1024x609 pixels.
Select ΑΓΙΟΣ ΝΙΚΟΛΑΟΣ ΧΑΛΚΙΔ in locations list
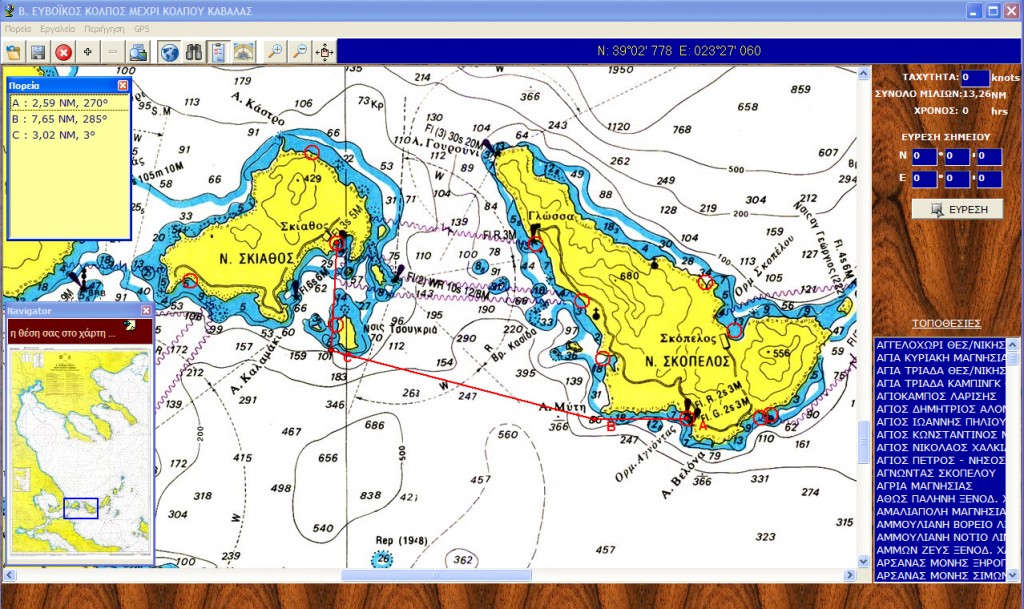click(940, 447)
